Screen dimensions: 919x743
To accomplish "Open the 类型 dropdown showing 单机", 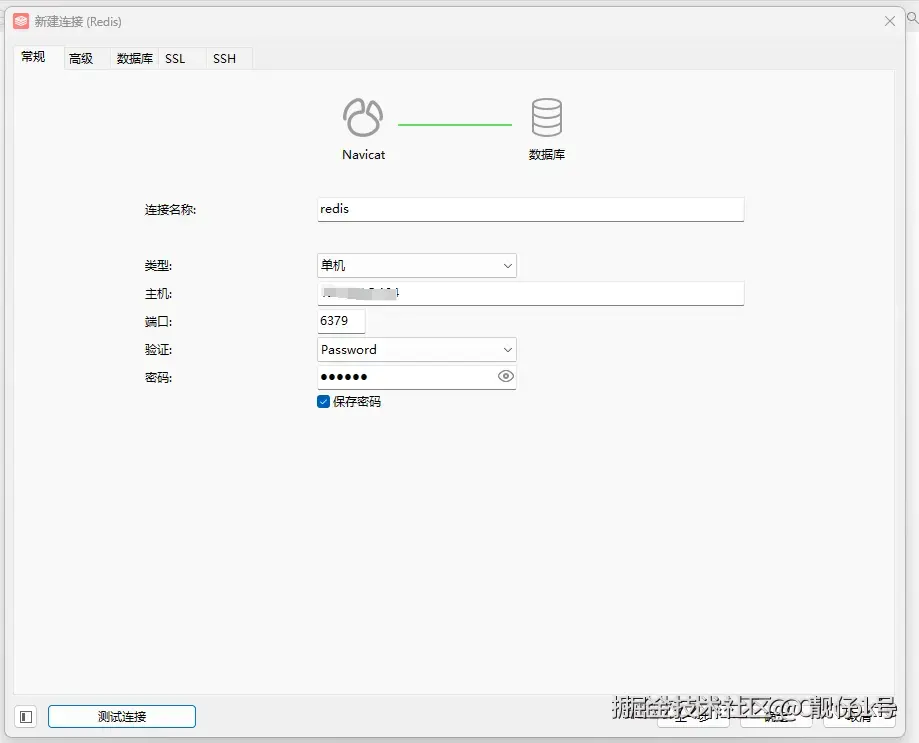I will tap(417, 265).
